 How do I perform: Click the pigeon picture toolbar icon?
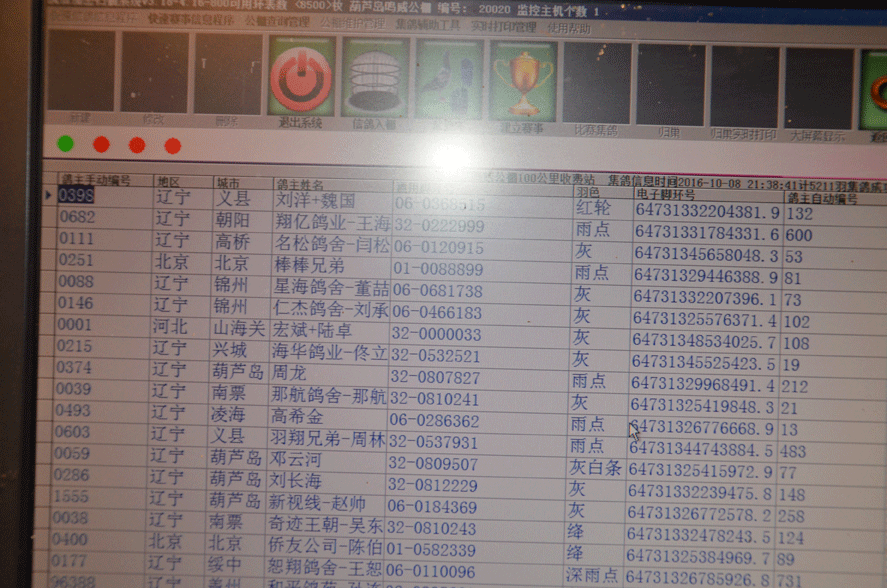coord(449,80)
